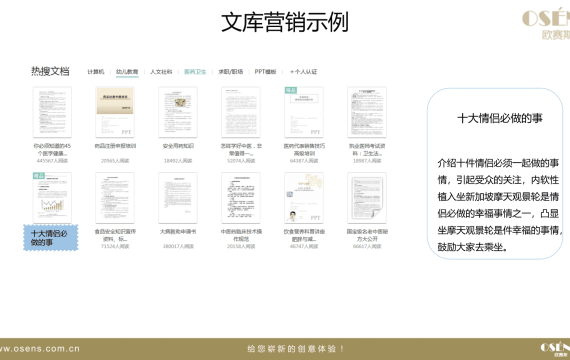Click the footer slogan 给您崭新的创意体验
The image size is (570, 360).
click(x=296, y=349)
